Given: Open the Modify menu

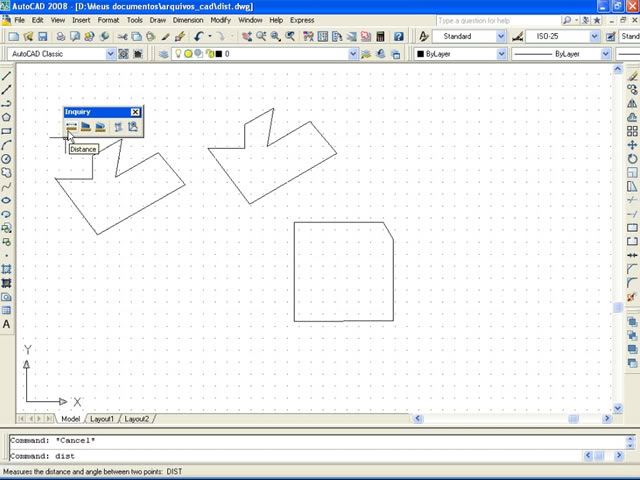Looking at the screenshot, I should 220,20.
